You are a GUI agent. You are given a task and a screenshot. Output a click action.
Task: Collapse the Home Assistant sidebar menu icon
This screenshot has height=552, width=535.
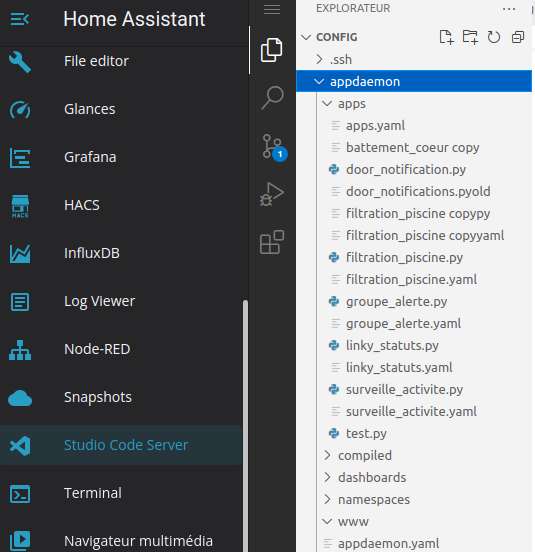[x=20, y=19]
